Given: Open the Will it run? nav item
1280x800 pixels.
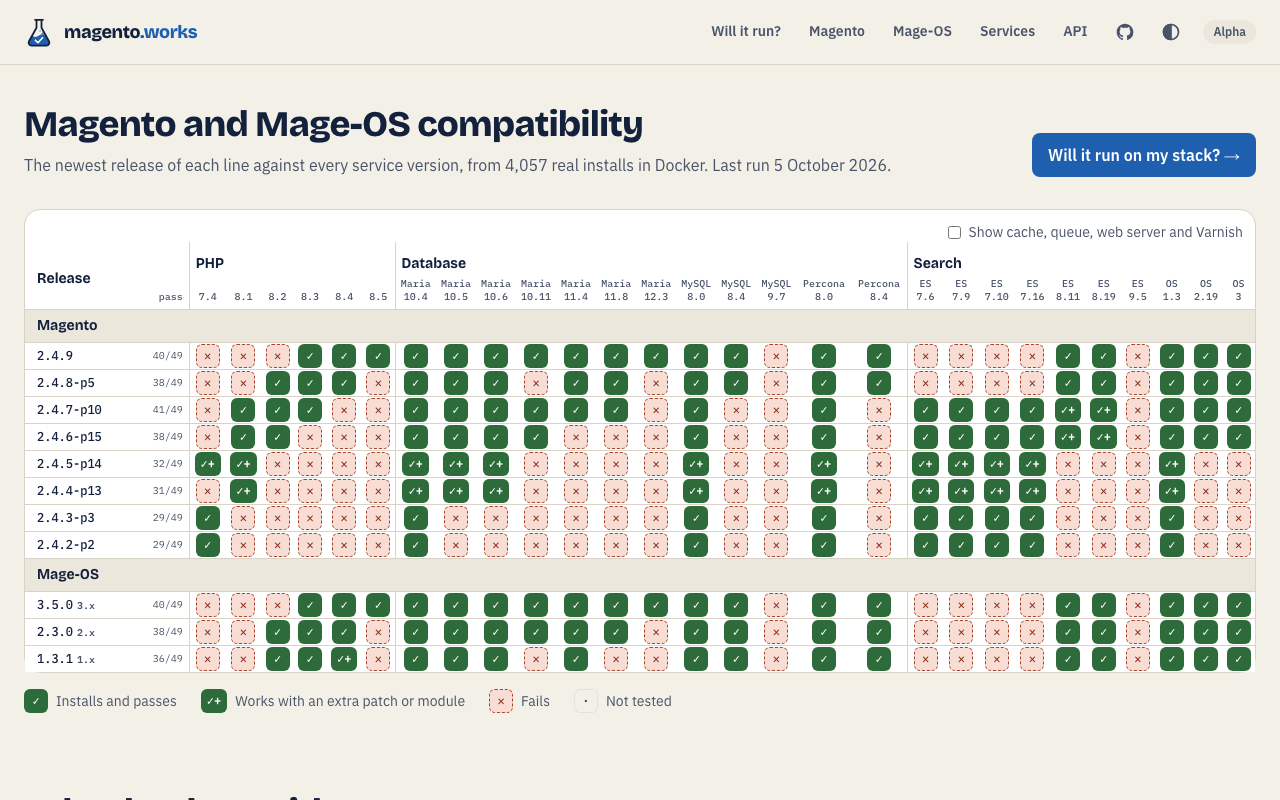Looking at the screenshot, I should pyautogui.click(x=746, y=32).
